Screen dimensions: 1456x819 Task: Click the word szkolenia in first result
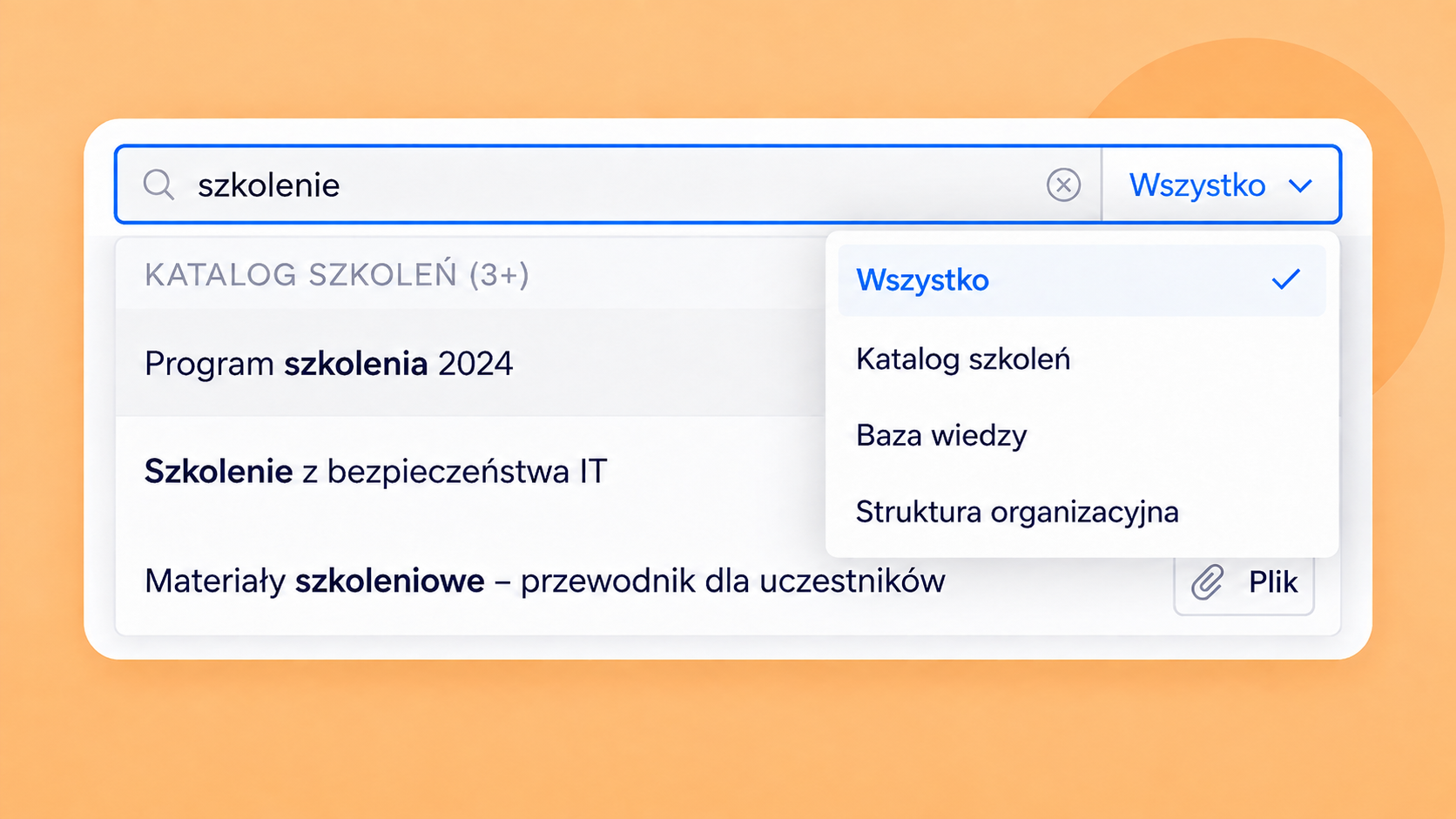pyautogui.click(x=356, y=363)
